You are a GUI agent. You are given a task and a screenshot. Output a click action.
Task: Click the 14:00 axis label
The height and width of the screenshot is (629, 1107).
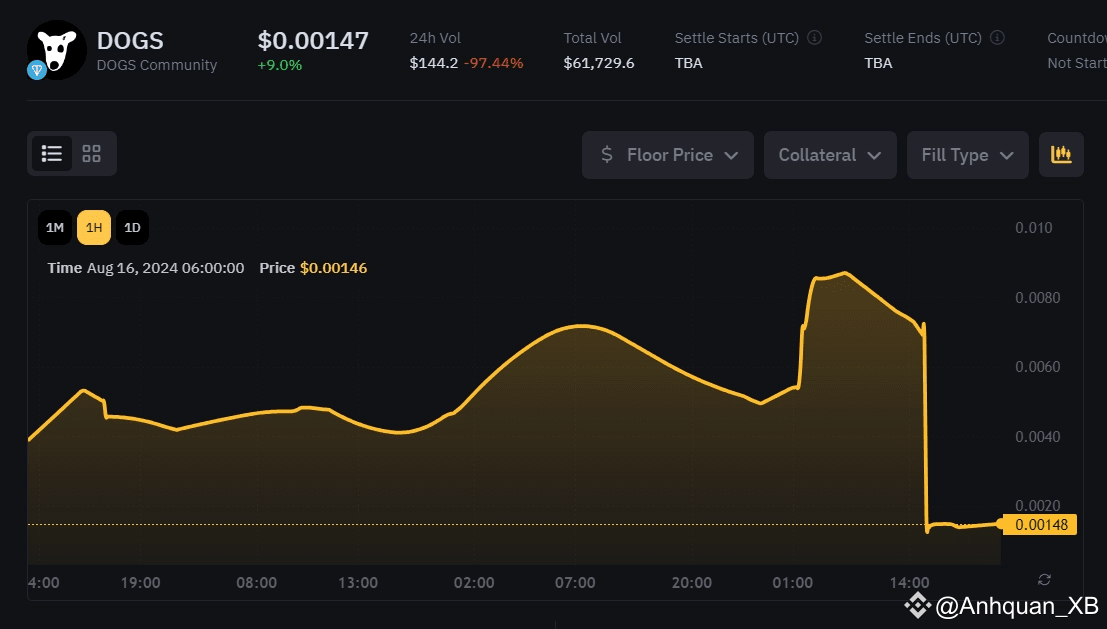coord(909,583)
